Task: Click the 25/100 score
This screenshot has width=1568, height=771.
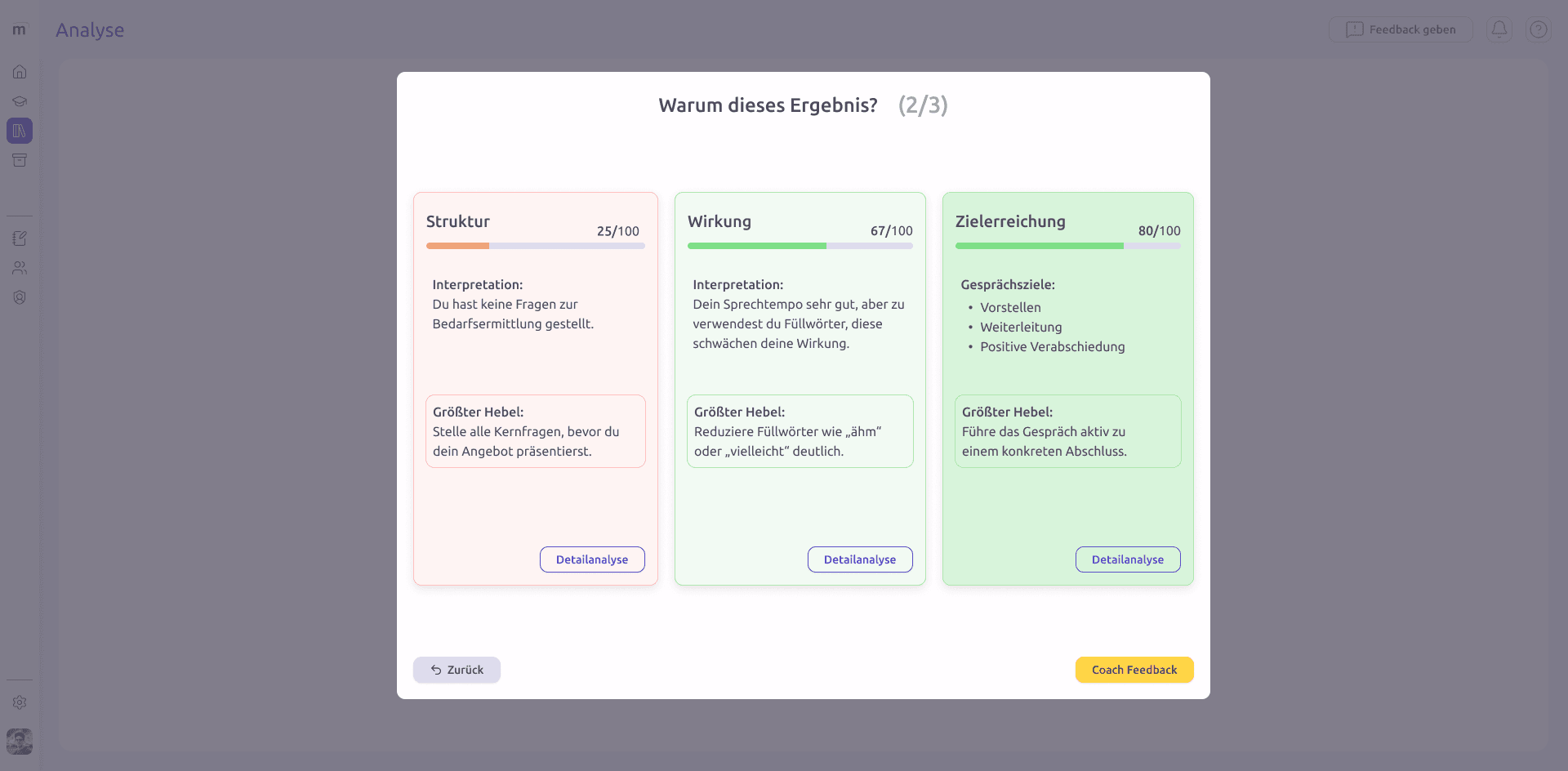Action: tap(618, 231)
